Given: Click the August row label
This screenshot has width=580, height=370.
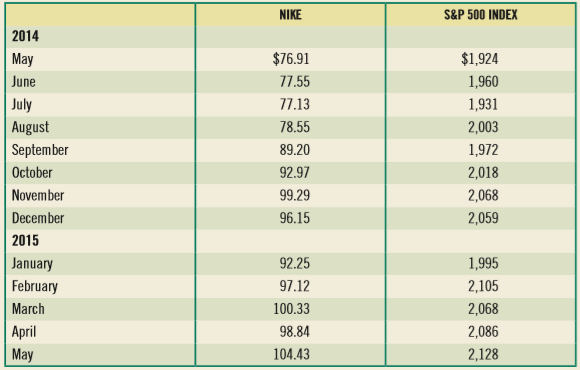Looking at the screenshot, I should [x=30, y=128].
